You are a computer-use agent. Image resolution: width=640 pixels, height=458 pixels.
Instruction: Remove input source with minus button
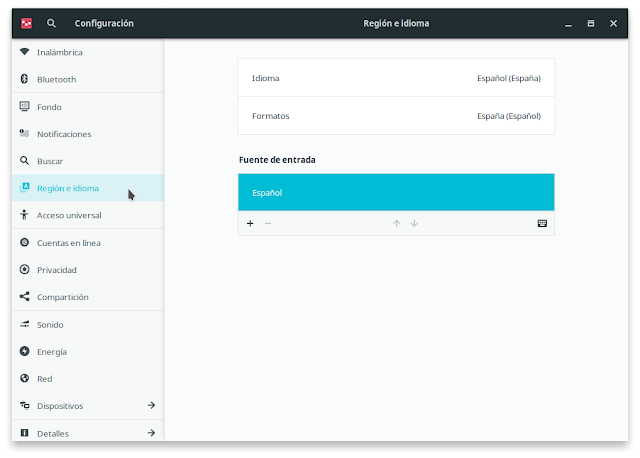point(268,223)
